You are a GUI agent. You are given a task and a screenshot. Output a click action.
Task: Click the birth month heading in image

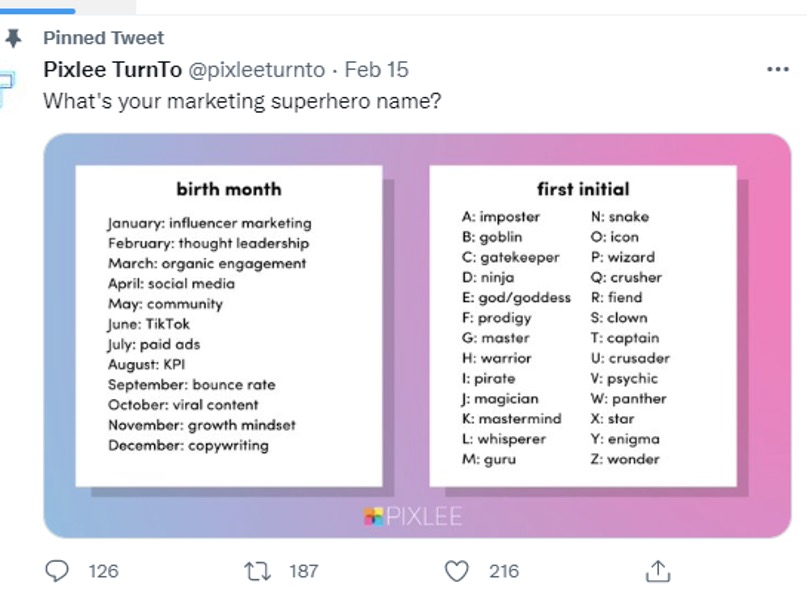point(229,189)
